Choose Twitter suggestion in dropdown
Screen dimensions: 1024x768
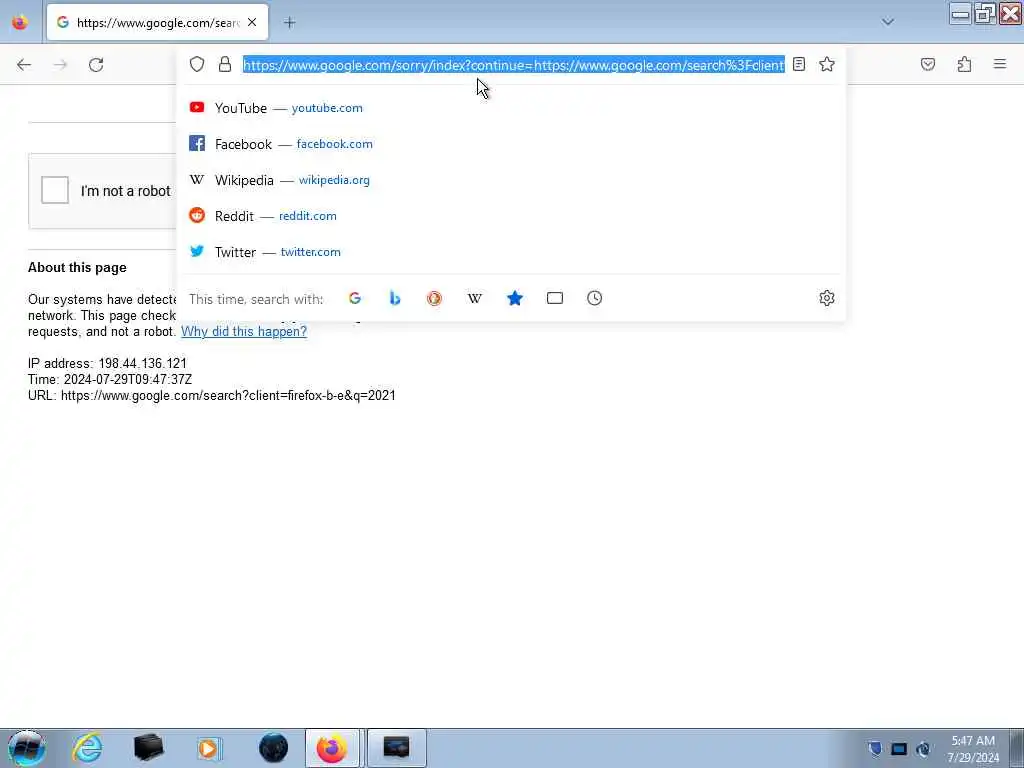click(511, 251)
